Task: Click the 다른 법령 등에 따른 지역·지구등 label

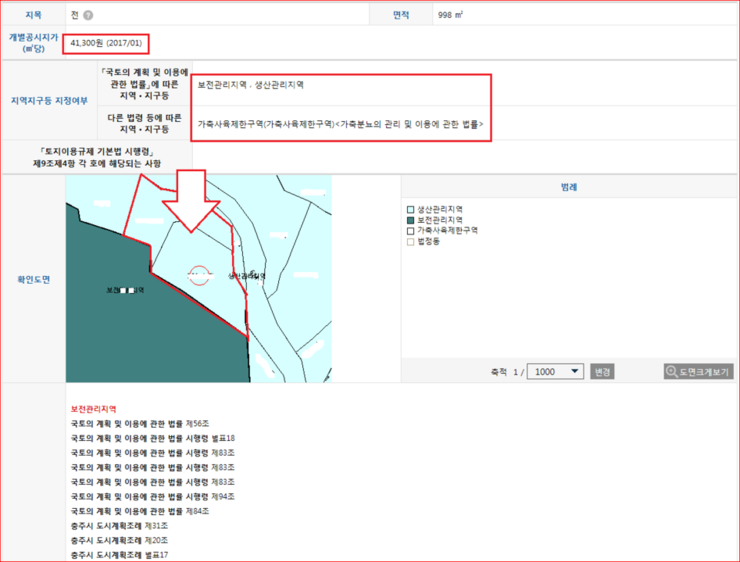Action: [144, 123]
